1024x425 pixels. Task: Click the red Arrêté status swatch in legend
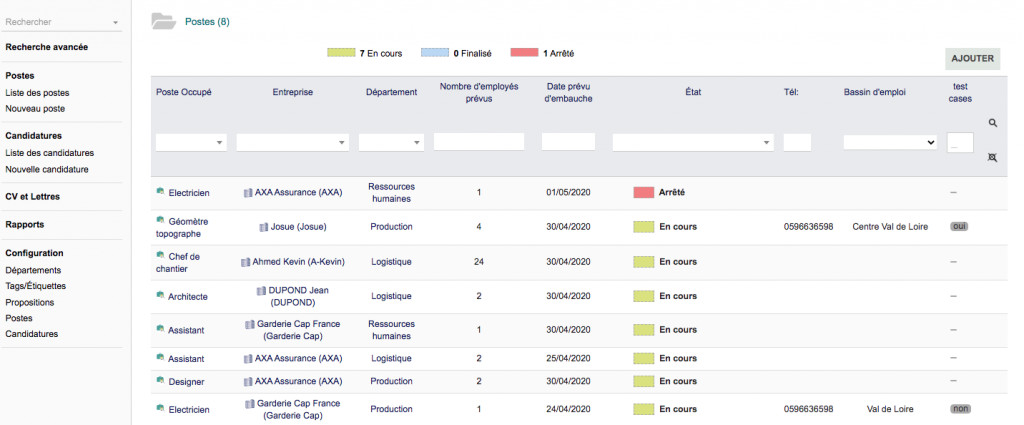524,53
